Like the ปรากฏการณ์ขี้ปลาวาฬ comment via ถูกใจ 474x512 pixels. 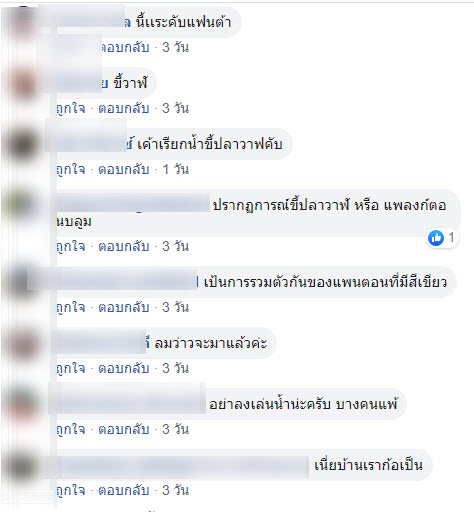(x=71, y=247)
